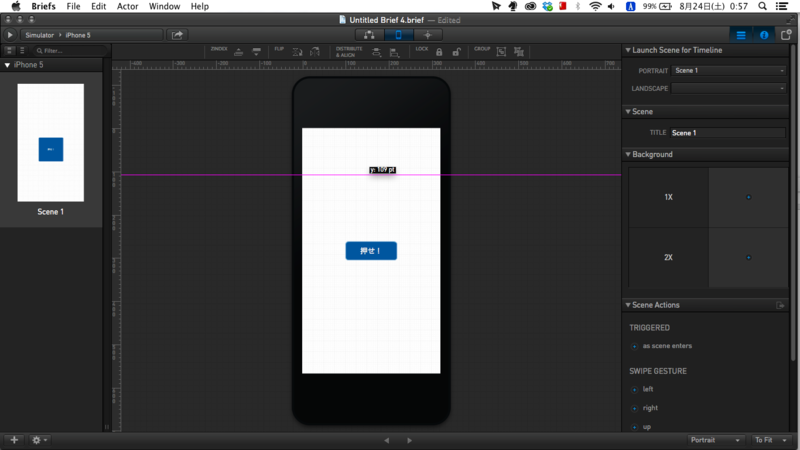Screen dimensions: 800x450
Task: Open the Window menu
Action: (x=164, y=6)
